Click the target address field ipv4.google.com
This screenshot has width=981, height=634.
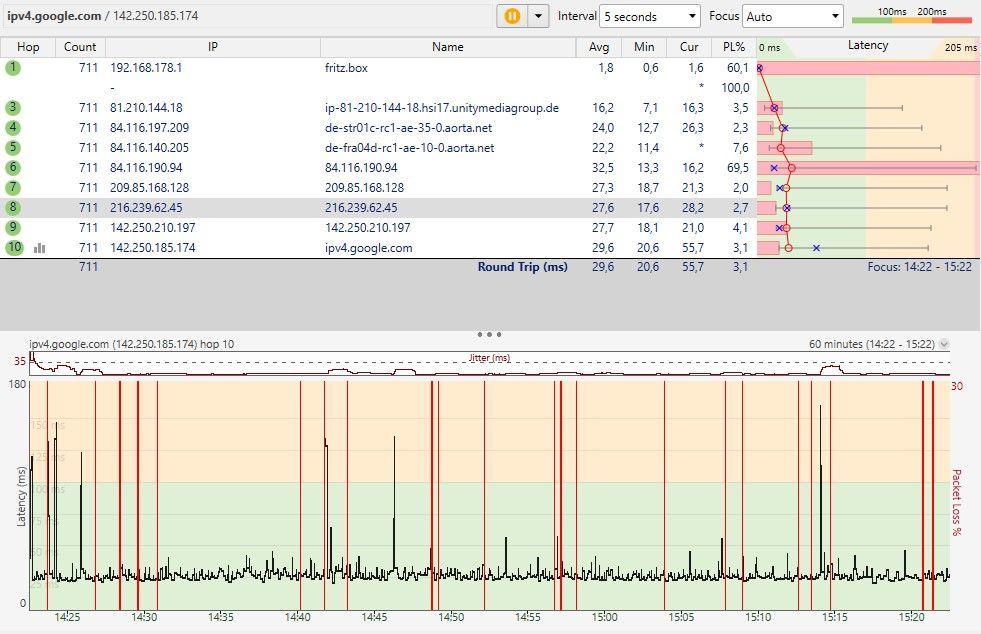(247, 16)
